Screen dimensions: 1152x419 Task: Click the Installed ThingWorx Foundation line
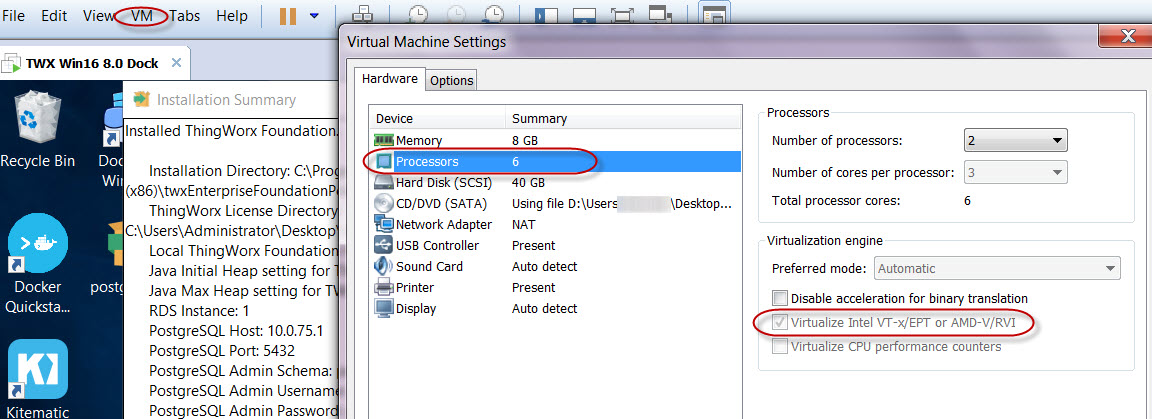[x=231, y=131]
